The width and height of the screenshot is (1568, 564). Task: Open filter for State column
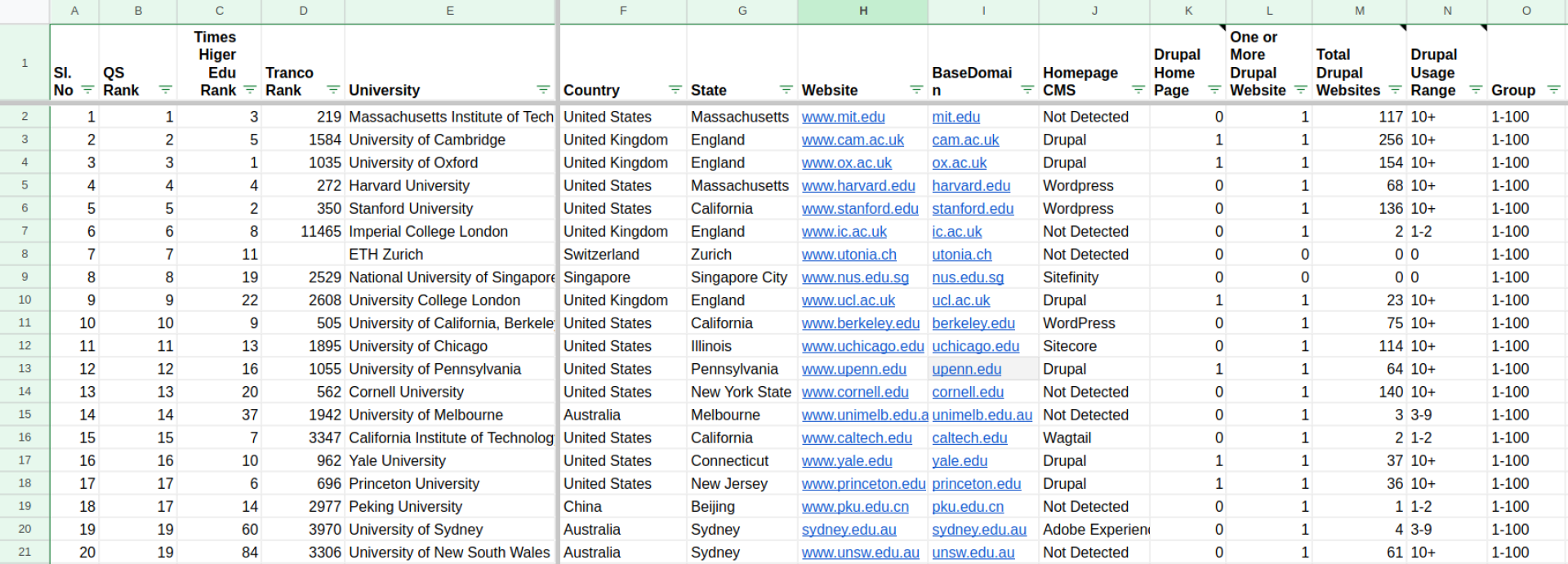pos(786,90)
